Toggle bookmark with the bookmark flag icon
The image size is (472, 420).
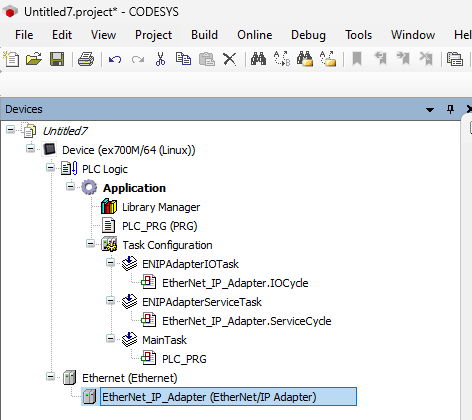[x=357, y=59]
